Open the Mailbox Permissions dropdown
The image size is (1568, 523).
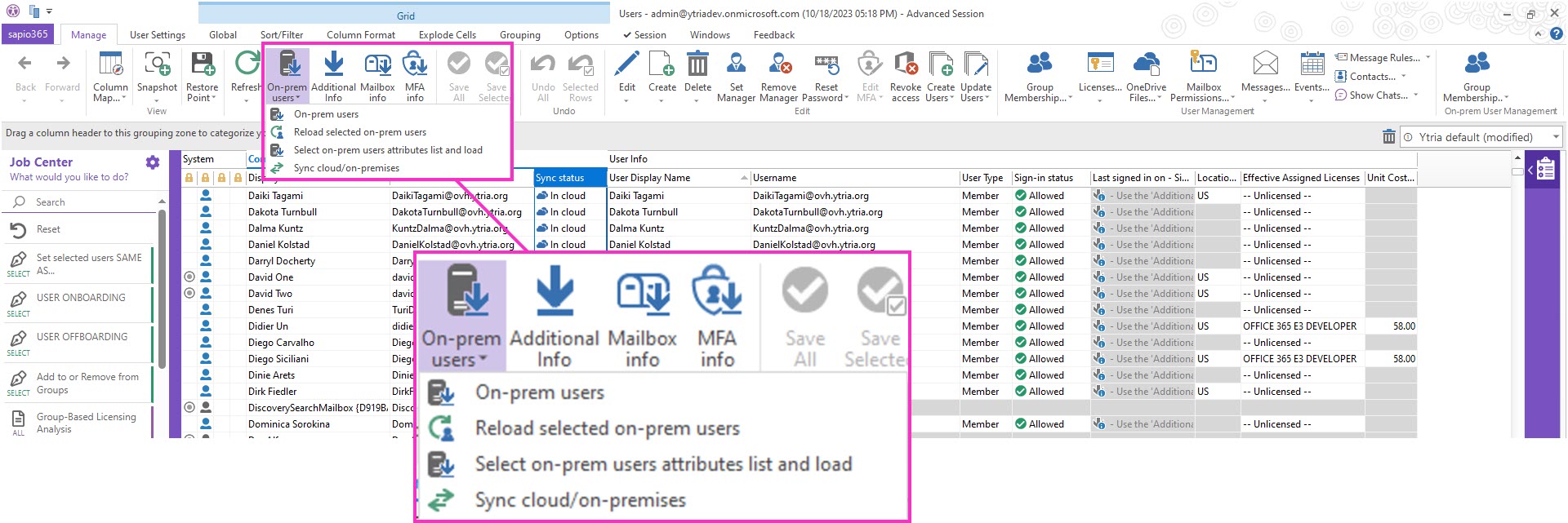tap(1203, 93)
